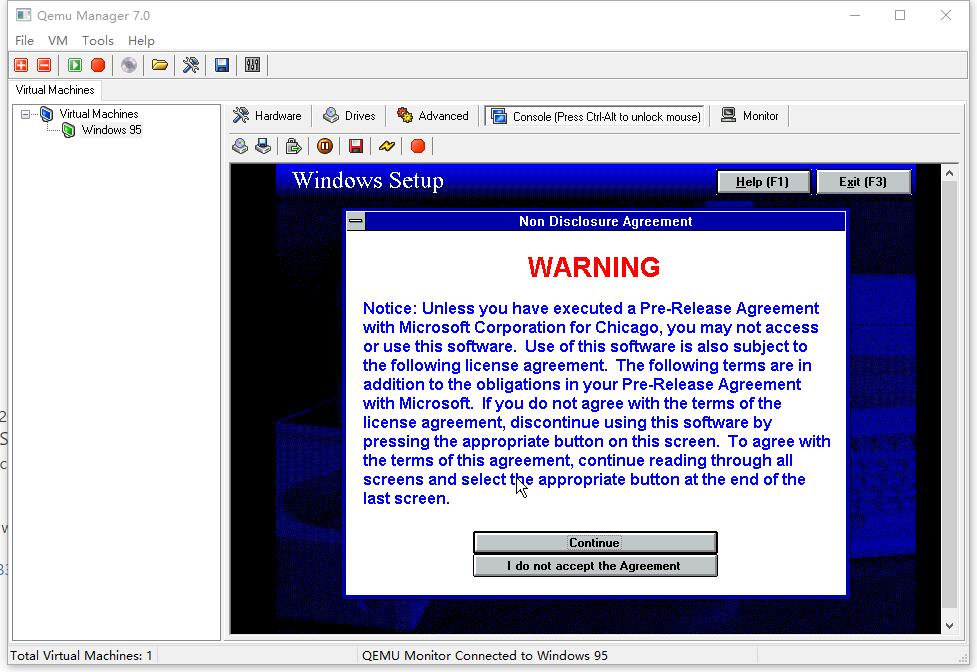Image resolution: width=977 pixels, height=672 pixels.
Task: Click hammer and wrench toolbar icon
Action: 191,65
